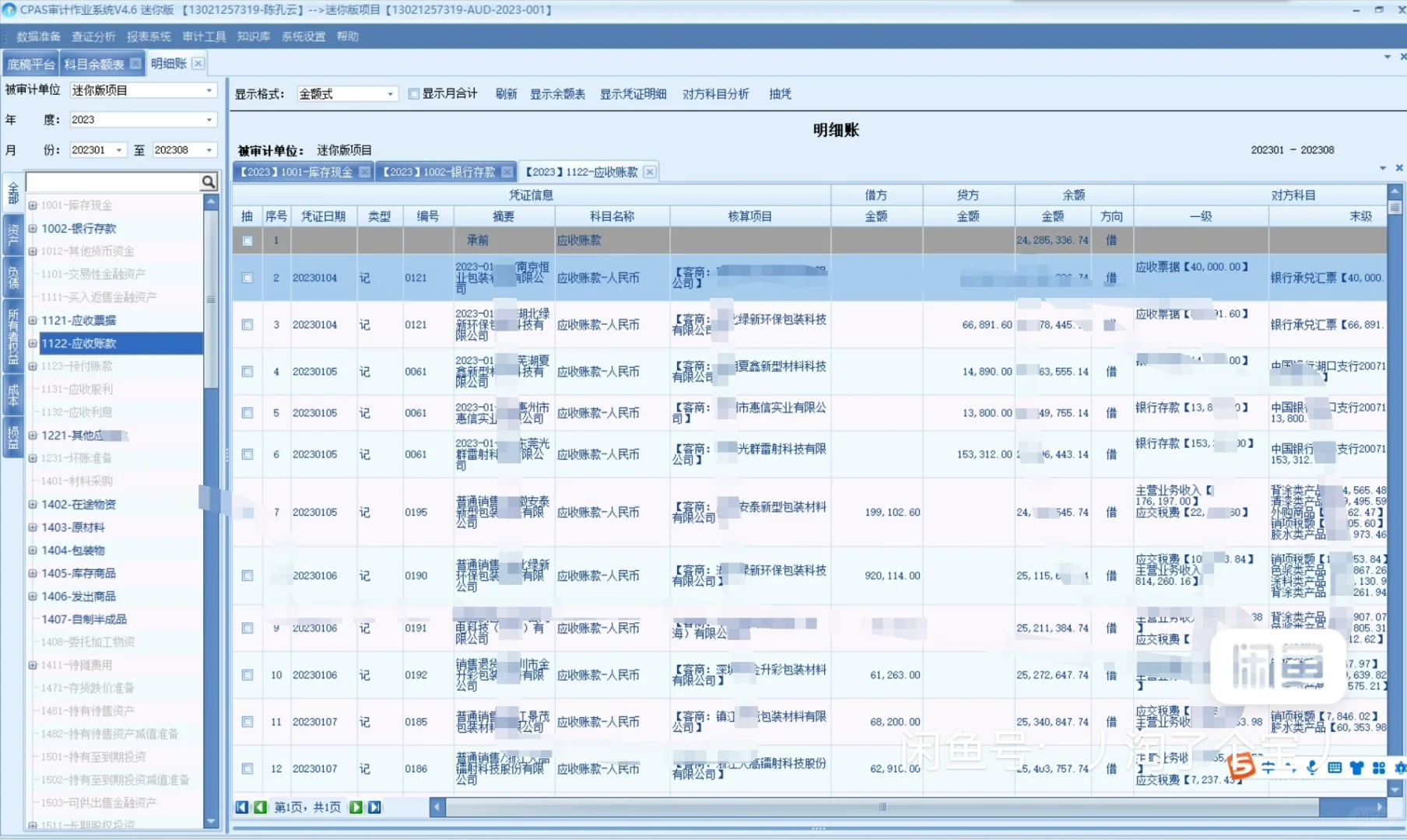Expand the 1402-在途物资 tree node
The image size is (1407, 840).
coord(33,505)
